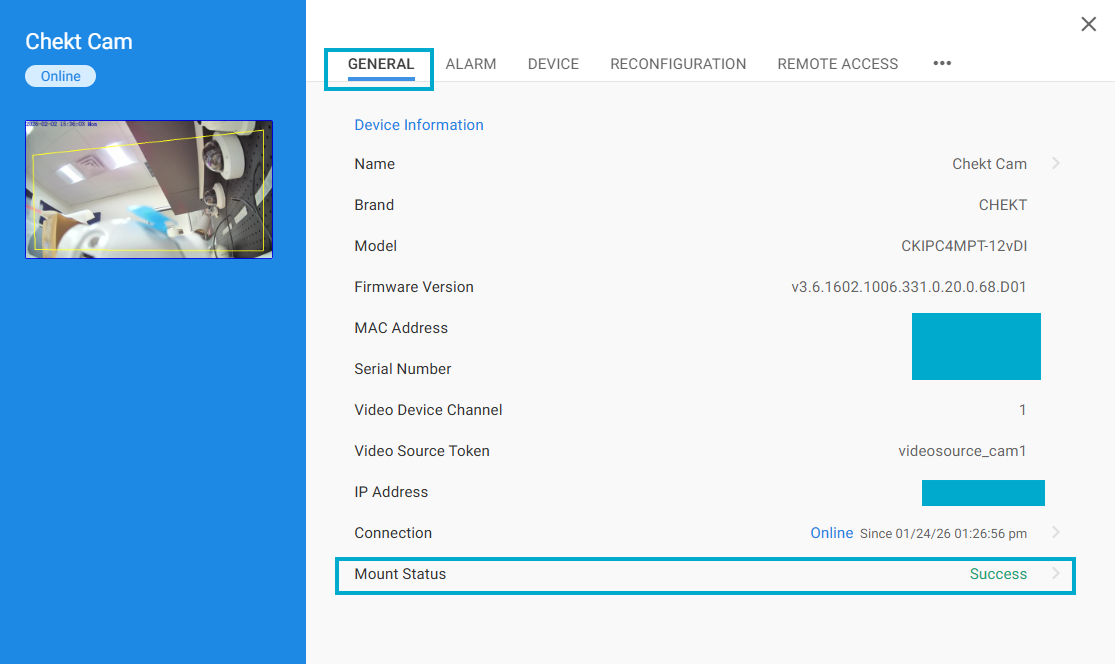This screenshot has width=1115, height=664.
Task: Switch to the Alarm tab
Action: point(471,64)
